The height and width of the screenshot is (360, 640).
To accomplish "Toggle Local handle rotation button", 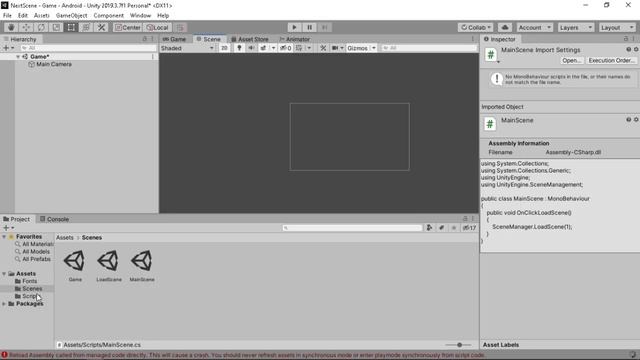I will (x=158, y=27).
